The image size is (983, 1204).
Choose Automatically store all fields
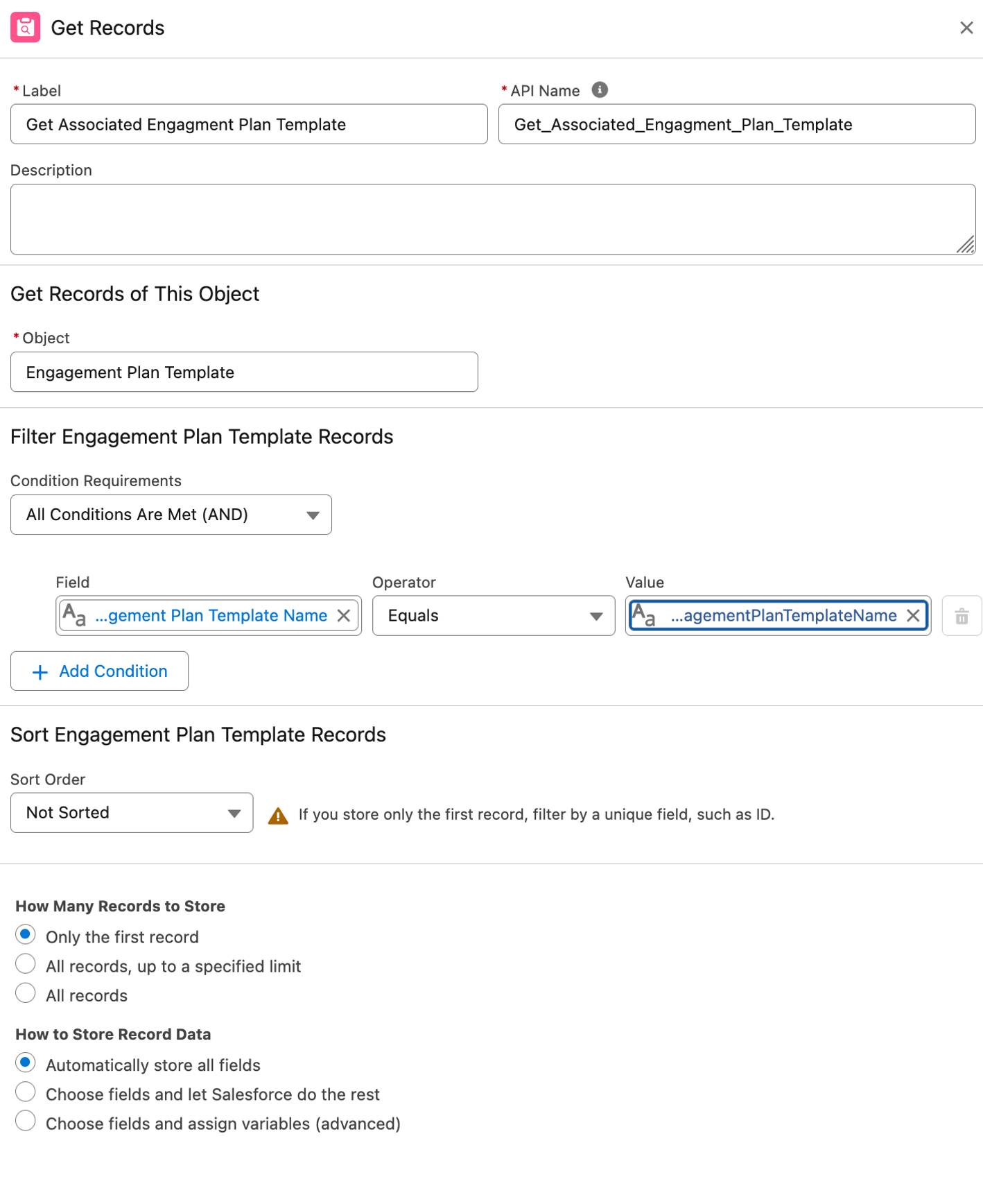(26, 1063)
